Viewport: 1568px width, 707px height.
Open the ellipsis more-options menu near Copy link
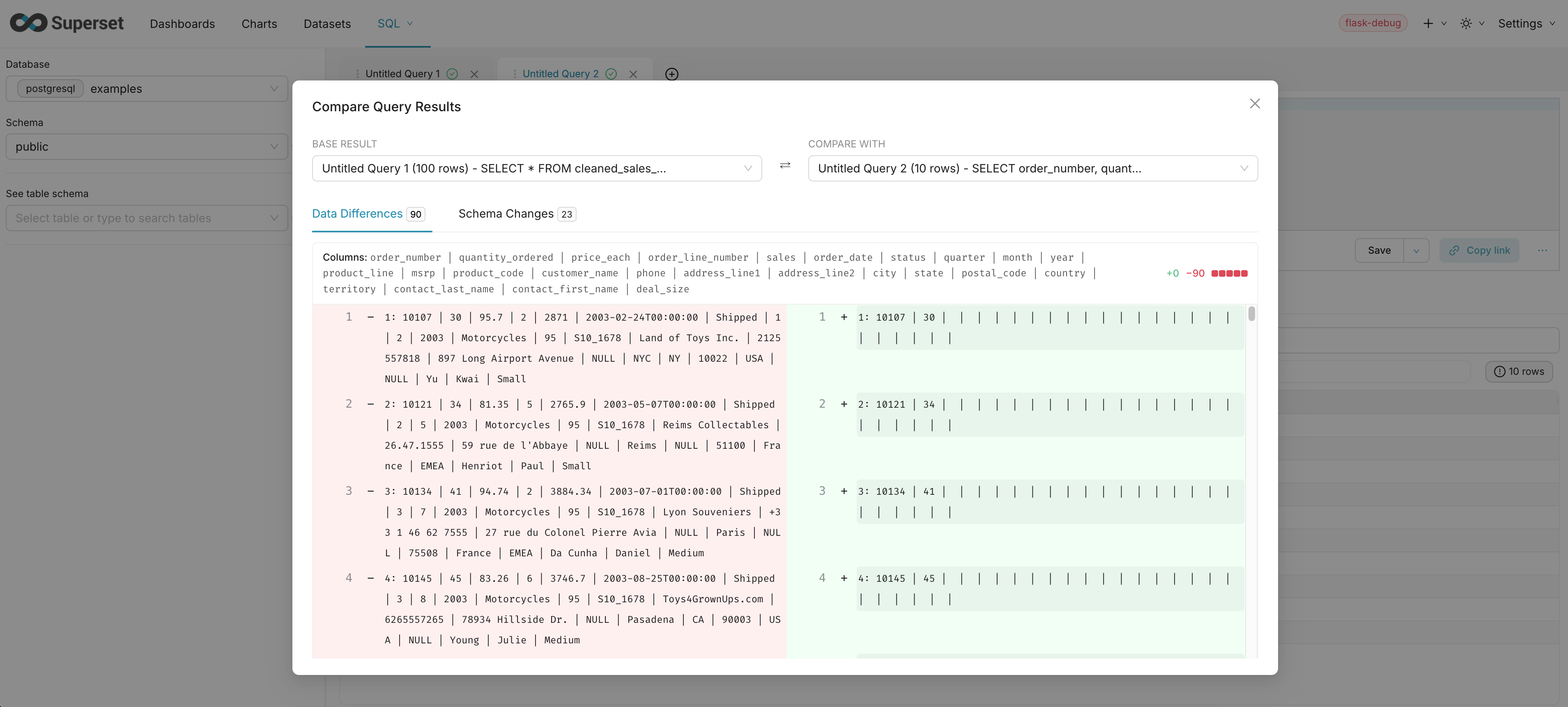coord(1543,250)
